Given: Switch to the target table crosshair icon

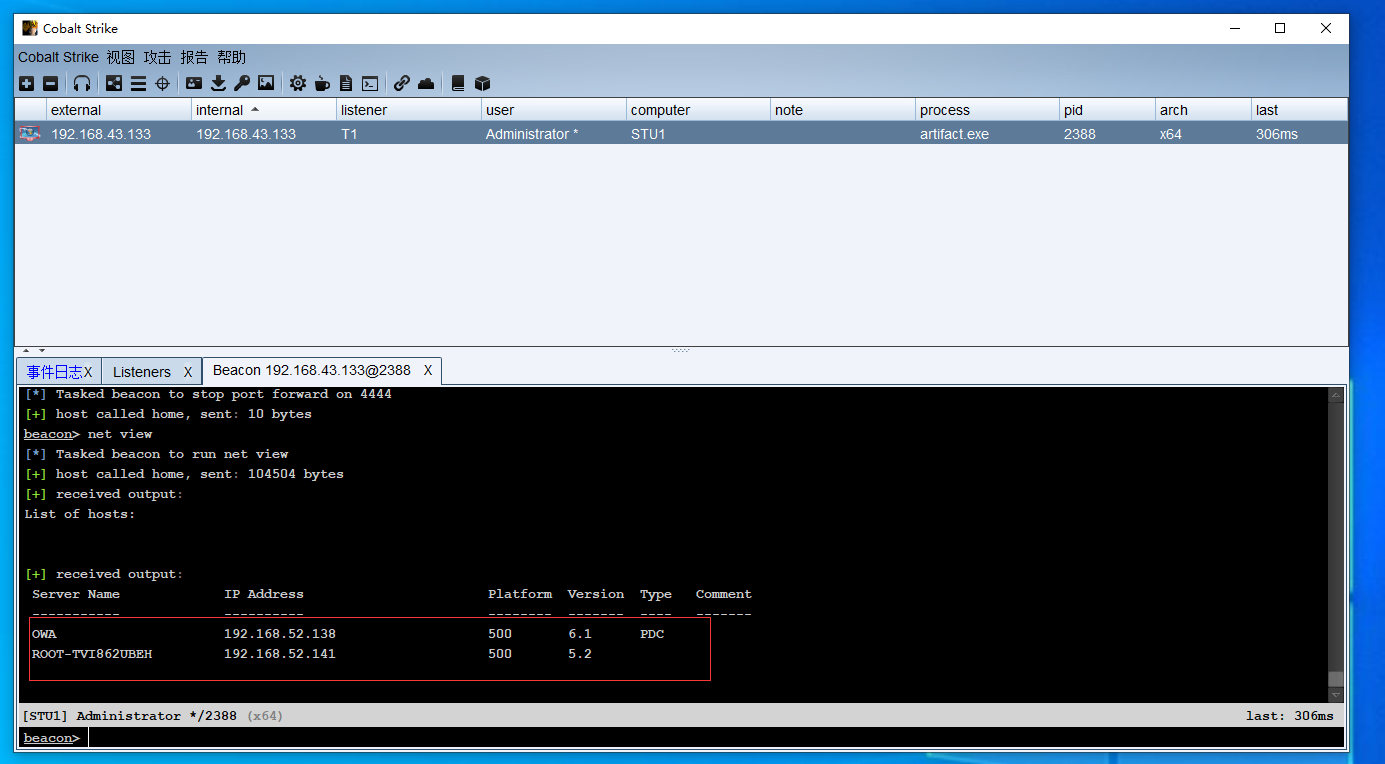Looking at the screenshot, I should pyautogui.click(x=162, y=84).
